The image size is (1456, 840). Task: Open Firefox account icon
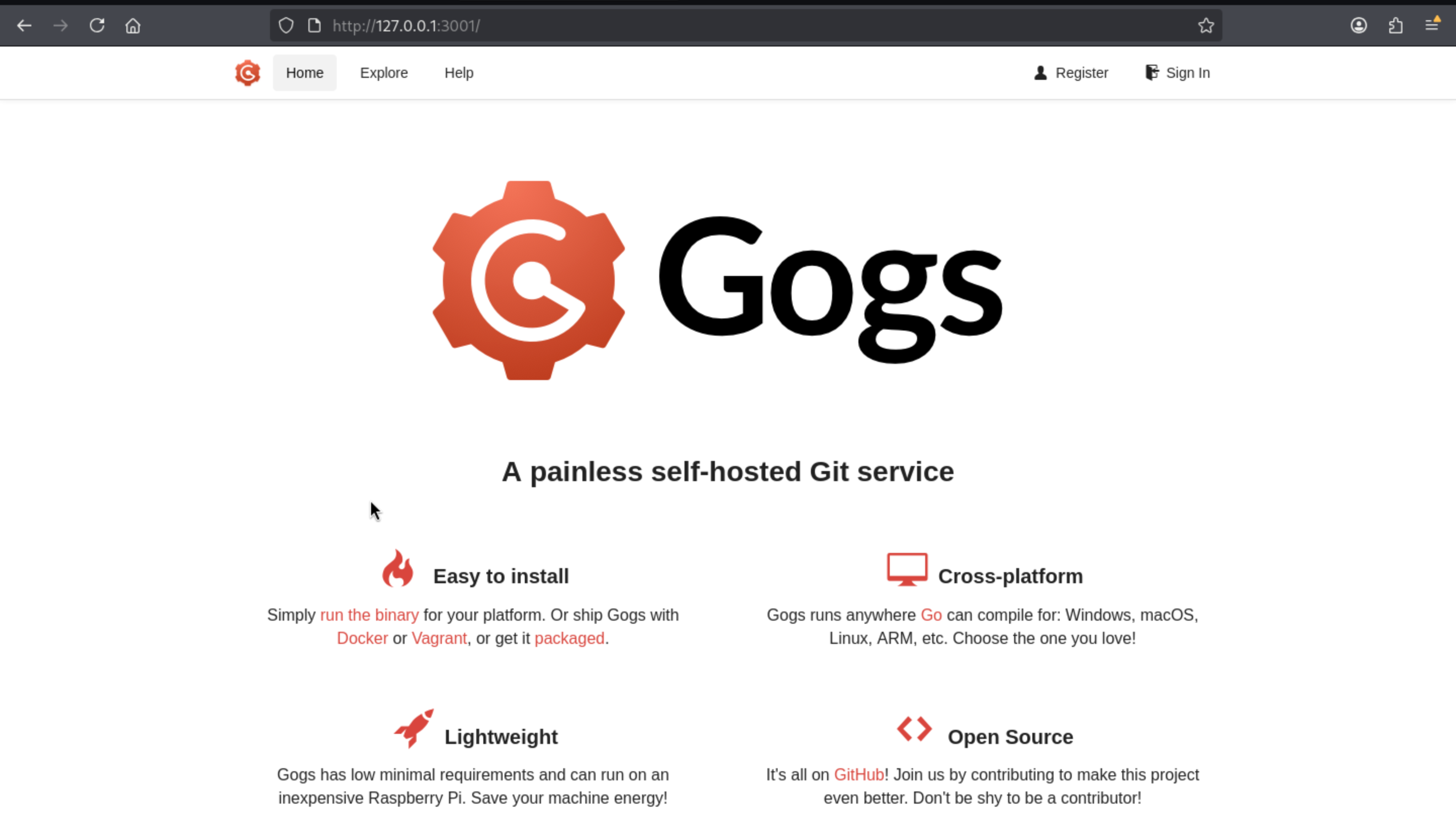(1358, 26)
